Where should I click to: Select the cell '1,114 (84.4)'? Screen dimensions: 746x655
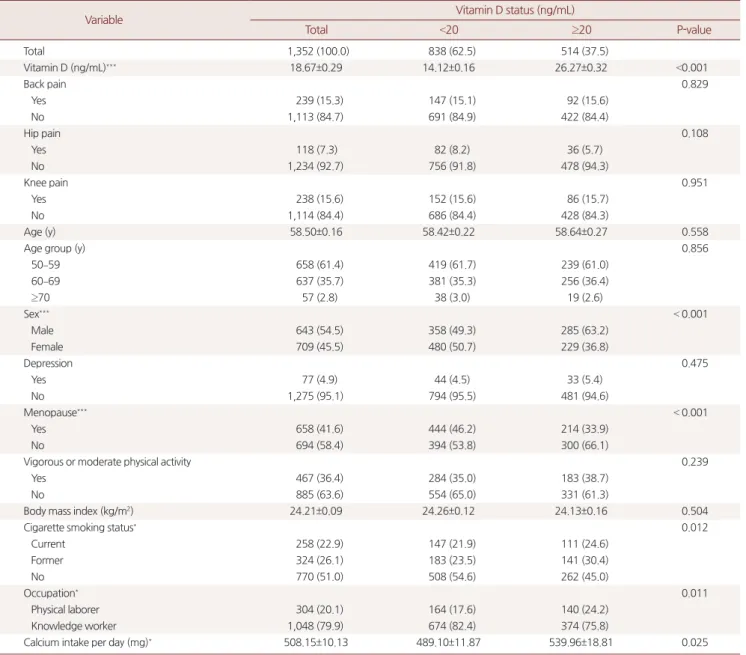pos(315,215)
